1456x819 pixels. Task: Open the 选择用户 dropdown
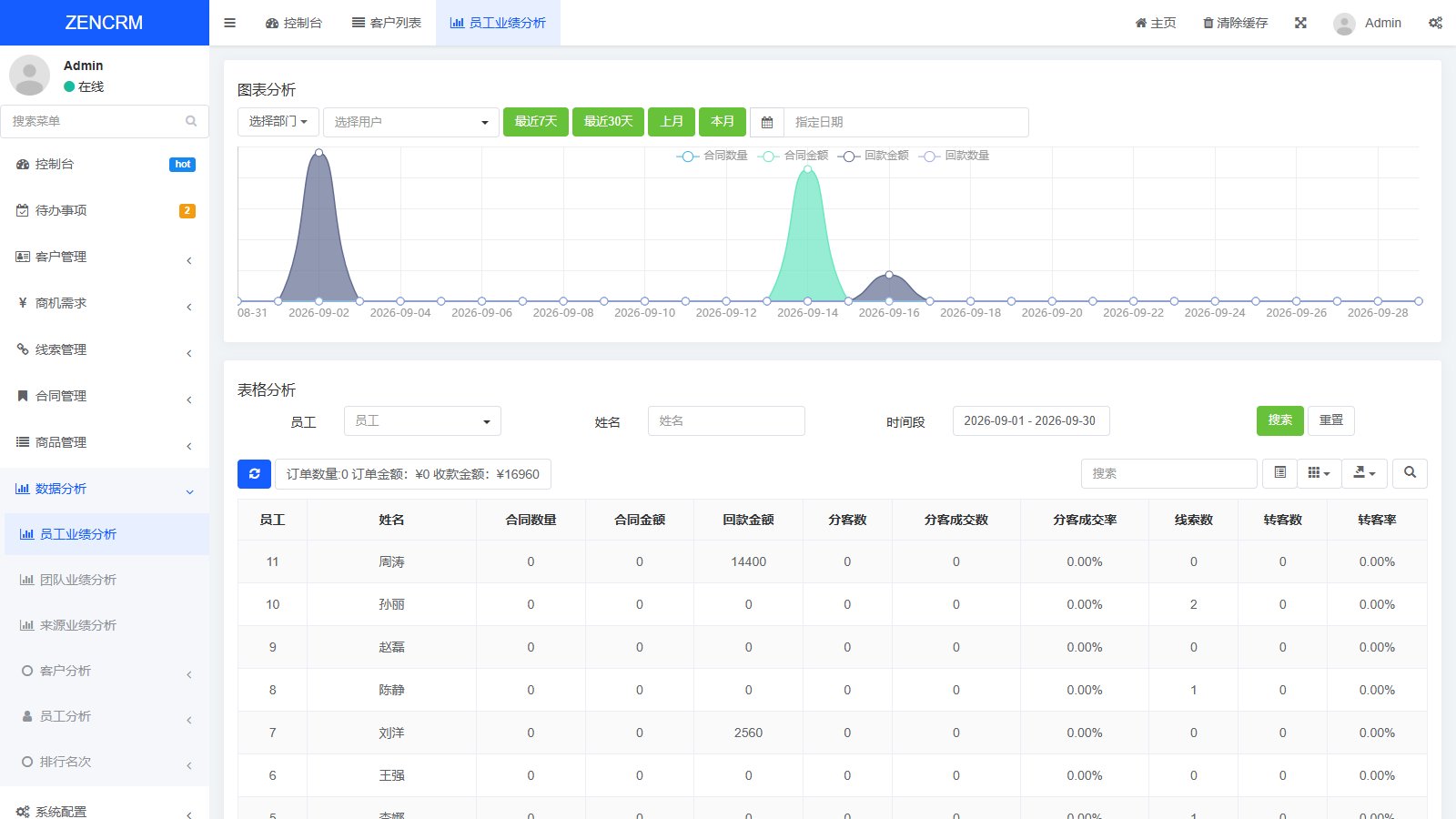pyautogui.click(x=410, y=122)
